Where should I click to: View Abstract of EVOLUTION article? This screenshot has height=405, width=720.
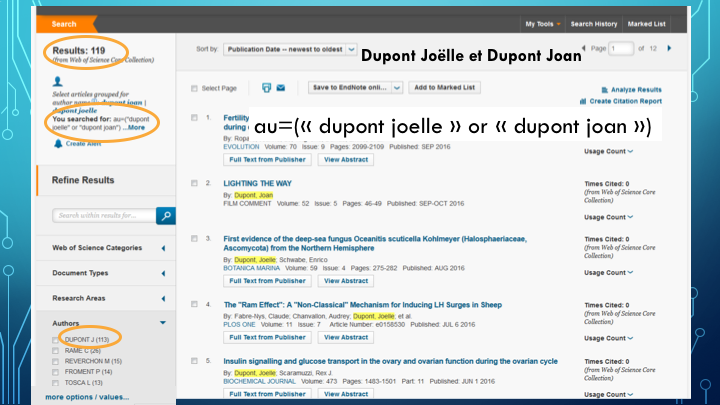346,160
